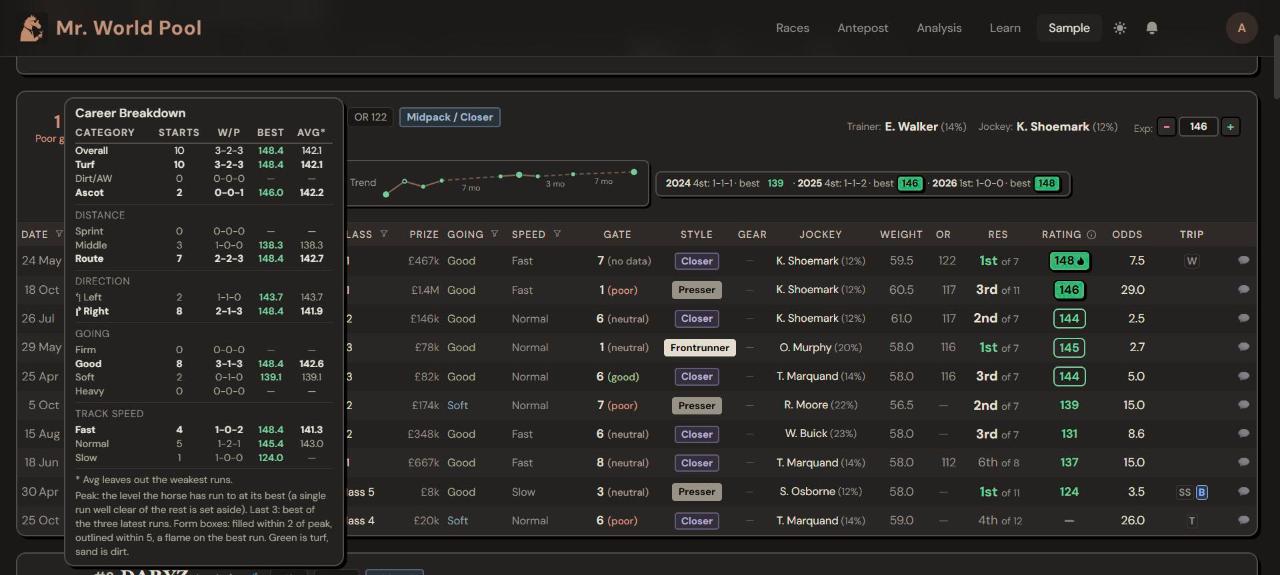Viewport: 1280px width, 575px height.
Task: Click the Closer badge on 24 May row
Action: point(697,260)
